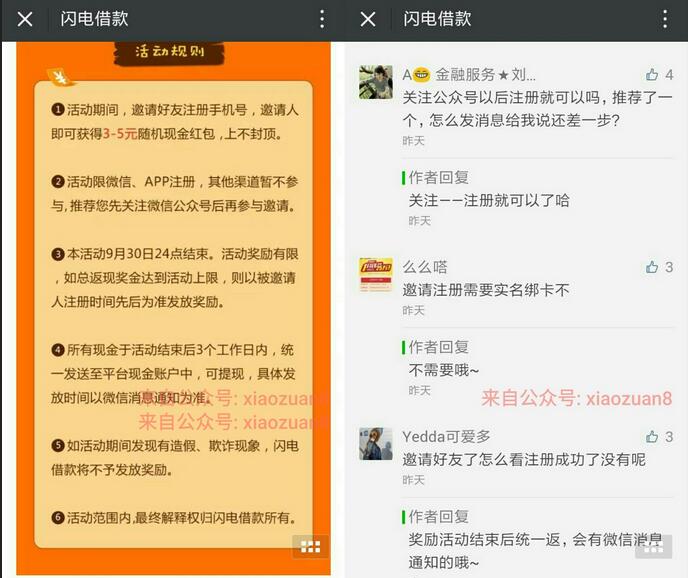The width and height of the screenshot is (688, 578).
Task: Click the right page title 闪电借款
Action: pos(437,19)
